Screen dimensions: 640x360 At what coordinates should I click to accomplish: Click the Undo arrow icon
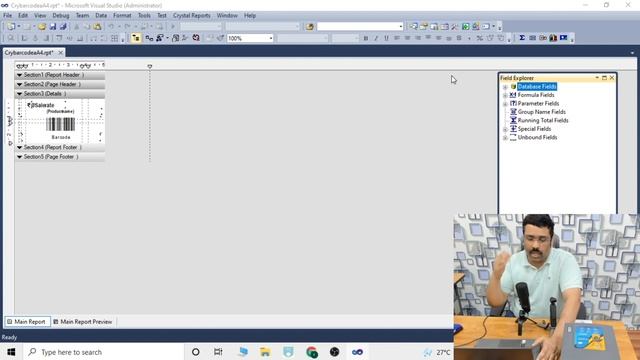[111, 27]
